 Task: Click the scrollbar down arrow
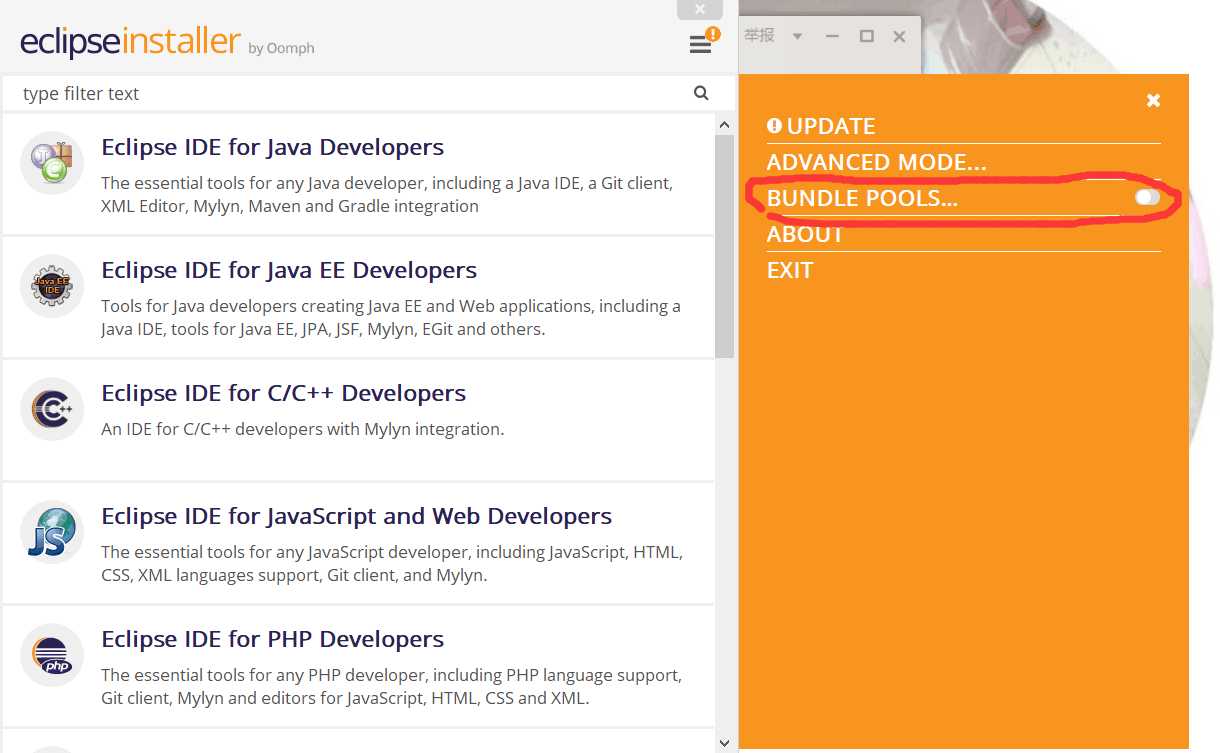725,743
